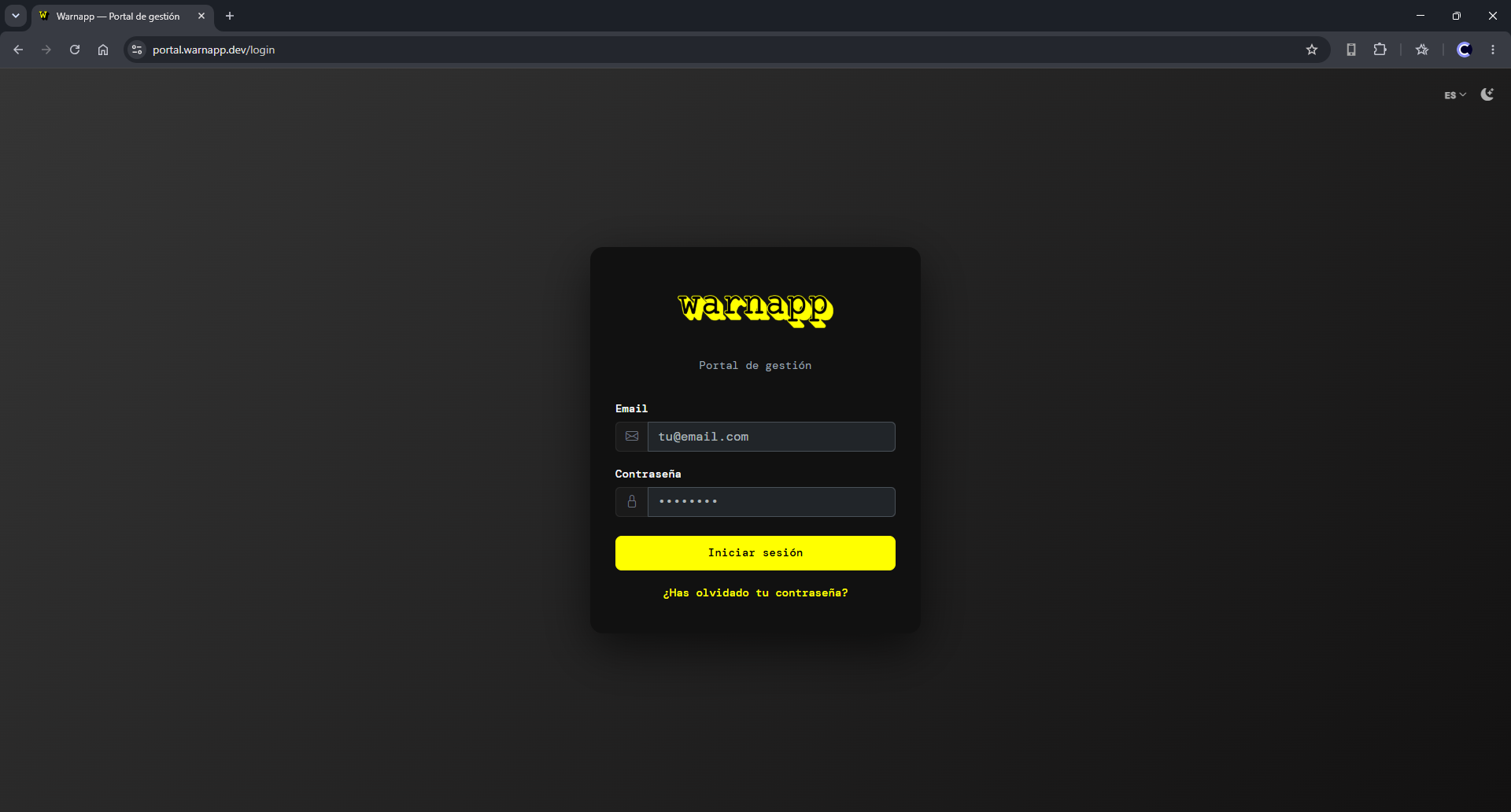Open the browser home page icon
This screenshot has width=1511, height=812.
pyautogui.click(x=103, y=50)
